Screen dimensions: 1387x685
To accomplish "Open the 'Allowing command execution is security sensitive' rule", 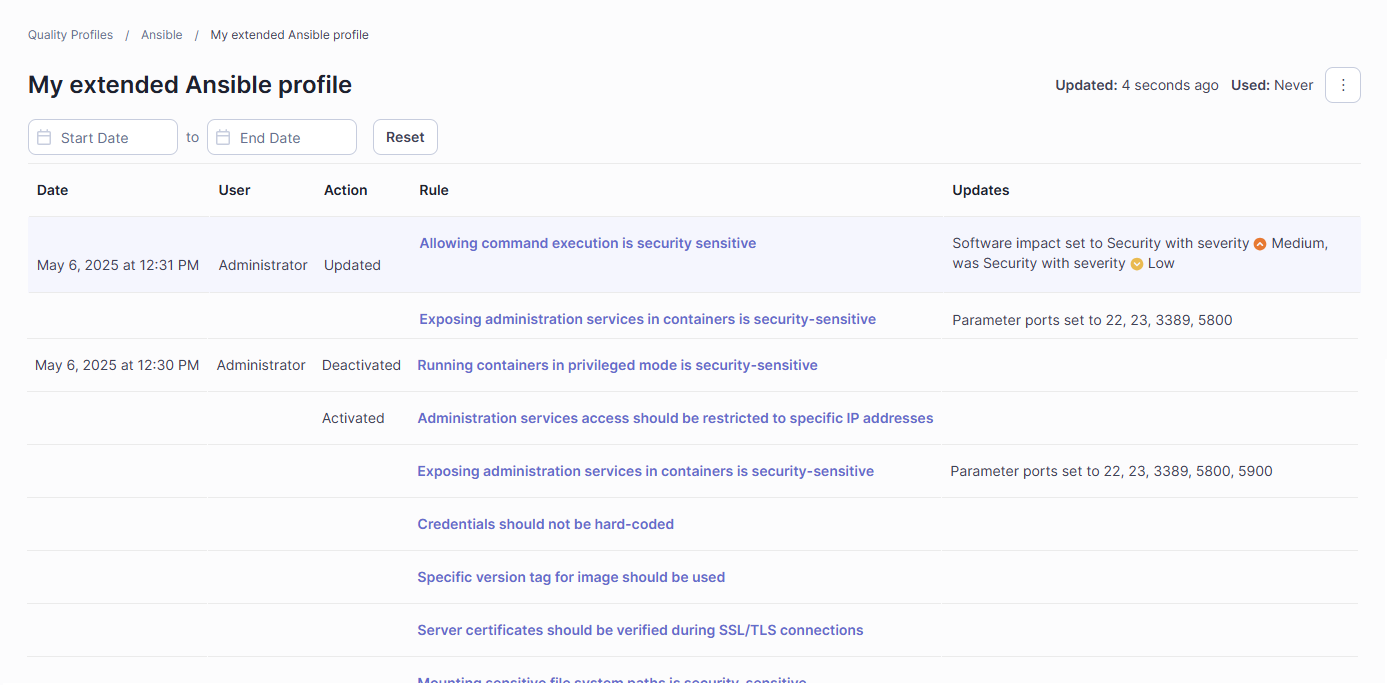I will [587, 243].
